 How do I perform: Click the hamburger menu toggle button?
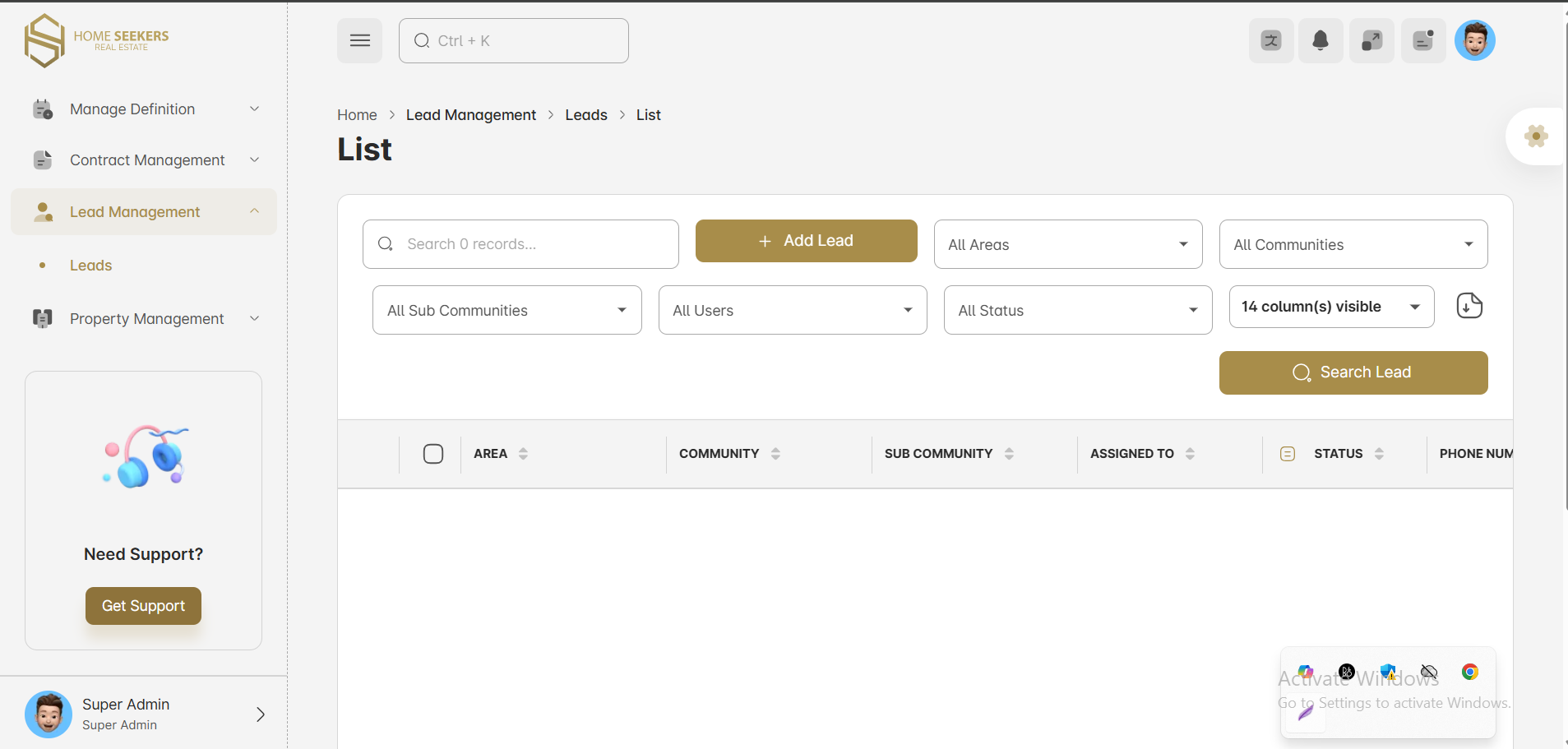click(359, 40)
